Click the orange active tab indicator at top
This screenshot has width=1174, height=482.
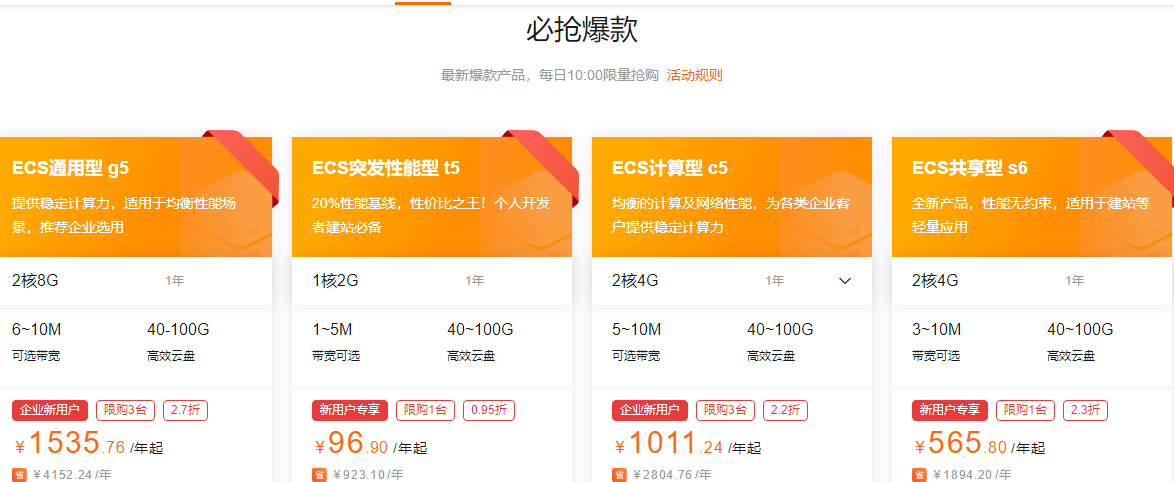tap(423, 2)
